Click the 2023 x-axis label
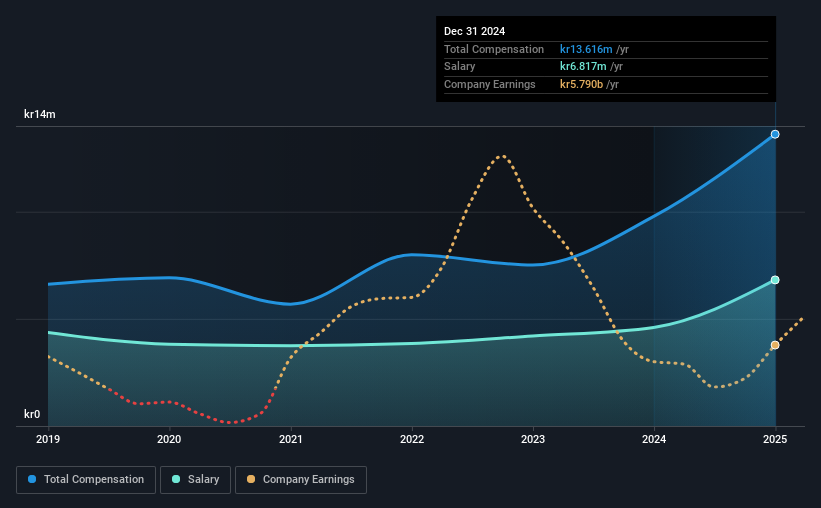 point(533,439)
